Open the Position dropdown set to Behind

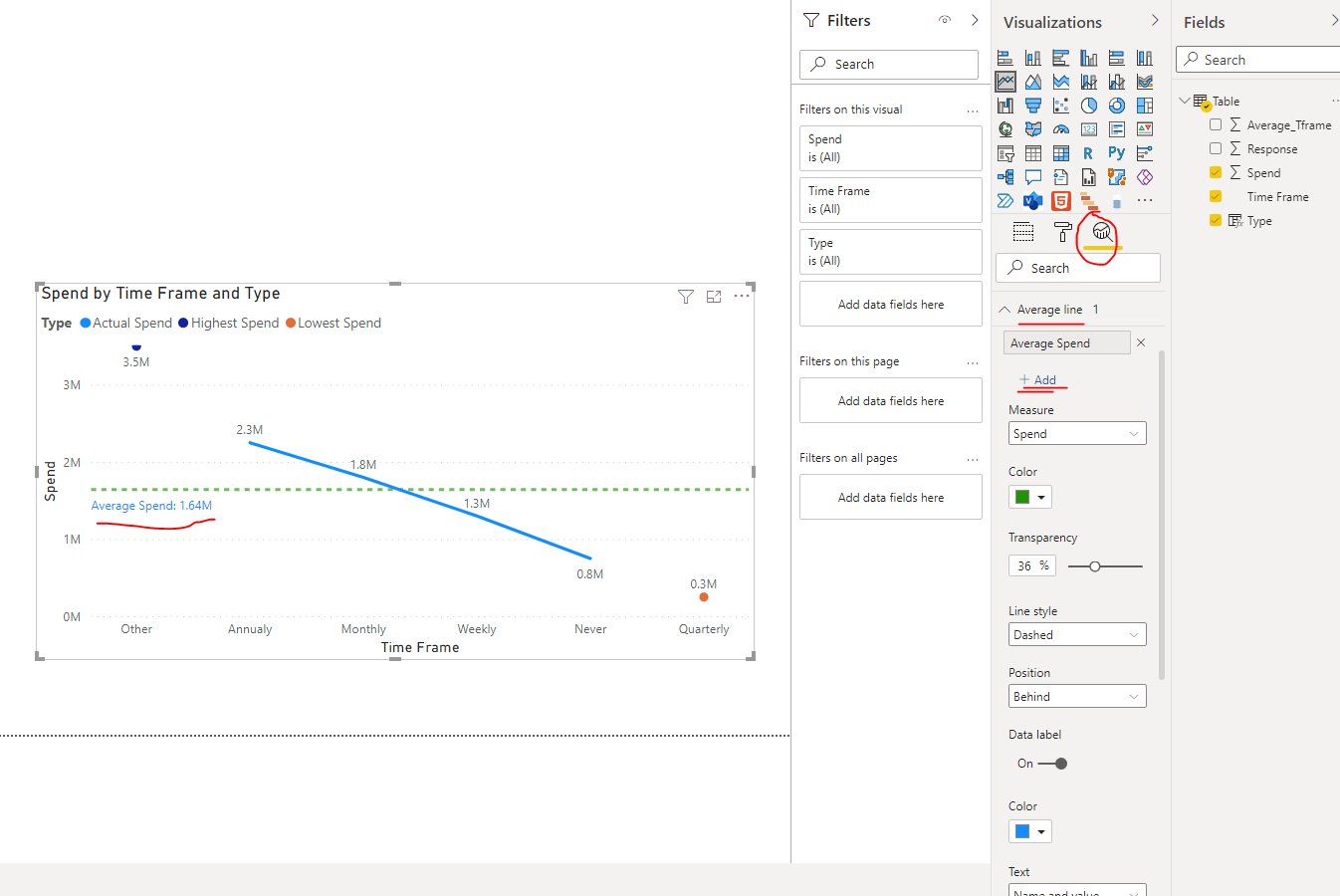(x=1077, y=697)
